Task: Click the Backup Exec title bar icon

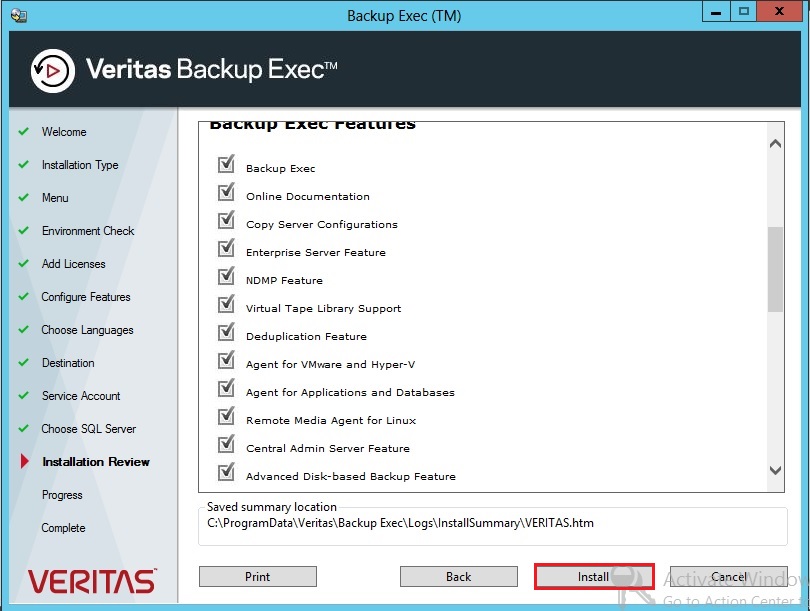Action: (16, 14)
